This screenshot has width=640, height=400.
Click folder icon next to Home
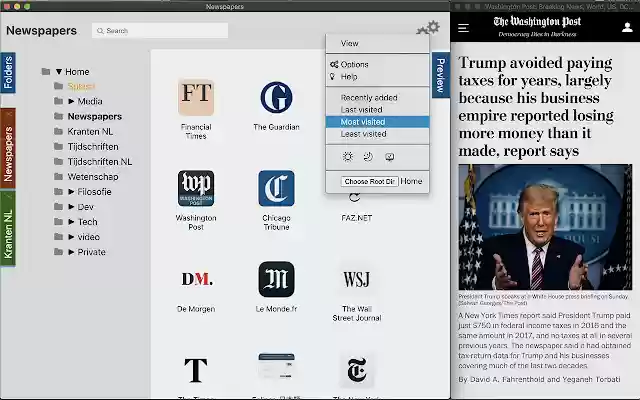coord(46,71)
